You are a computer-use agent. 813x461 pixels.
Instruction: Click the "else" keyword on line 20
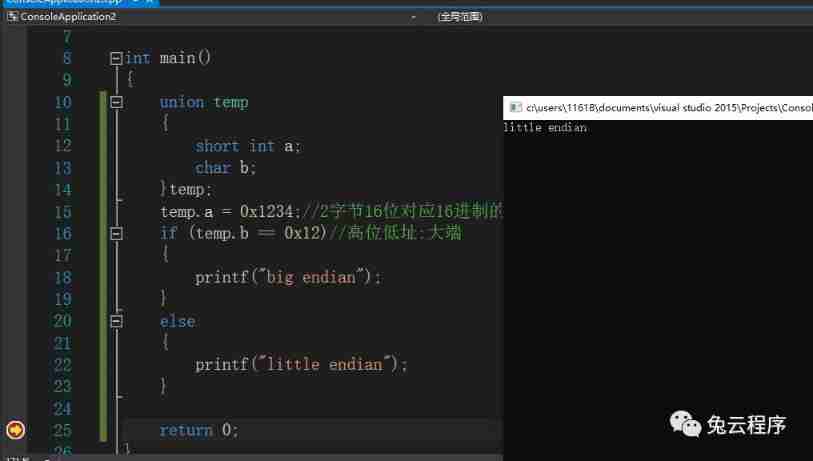click(x=177, y=322)
